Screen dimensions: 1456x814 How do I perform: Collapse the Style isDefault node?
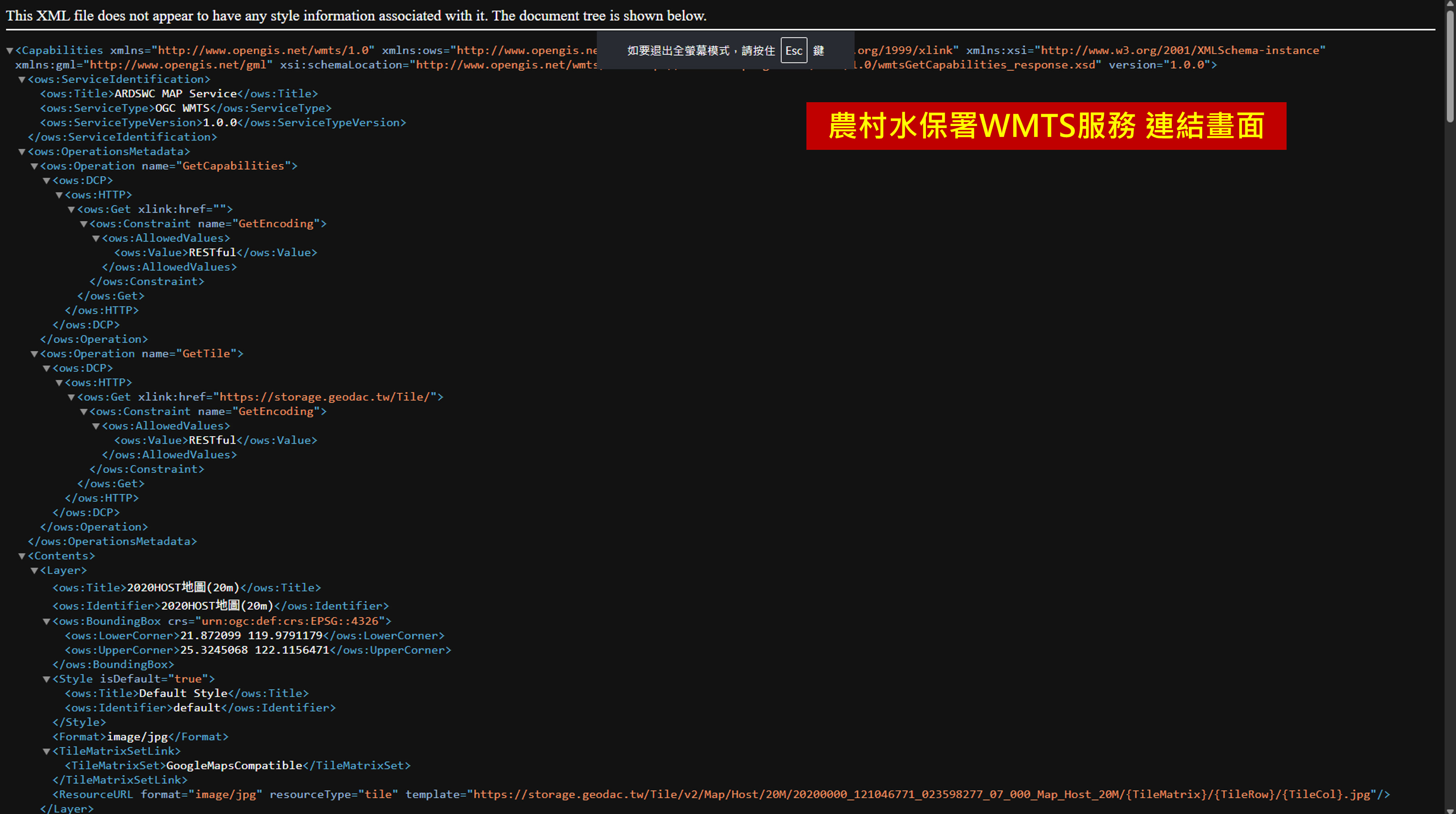(47, 680)
